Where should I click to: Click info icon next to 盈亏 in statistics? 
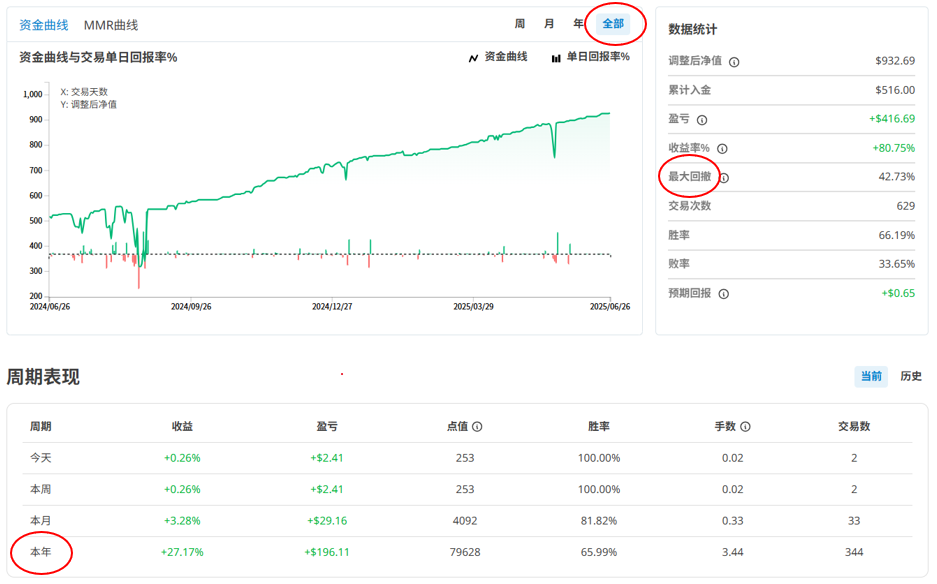point(702,120)
